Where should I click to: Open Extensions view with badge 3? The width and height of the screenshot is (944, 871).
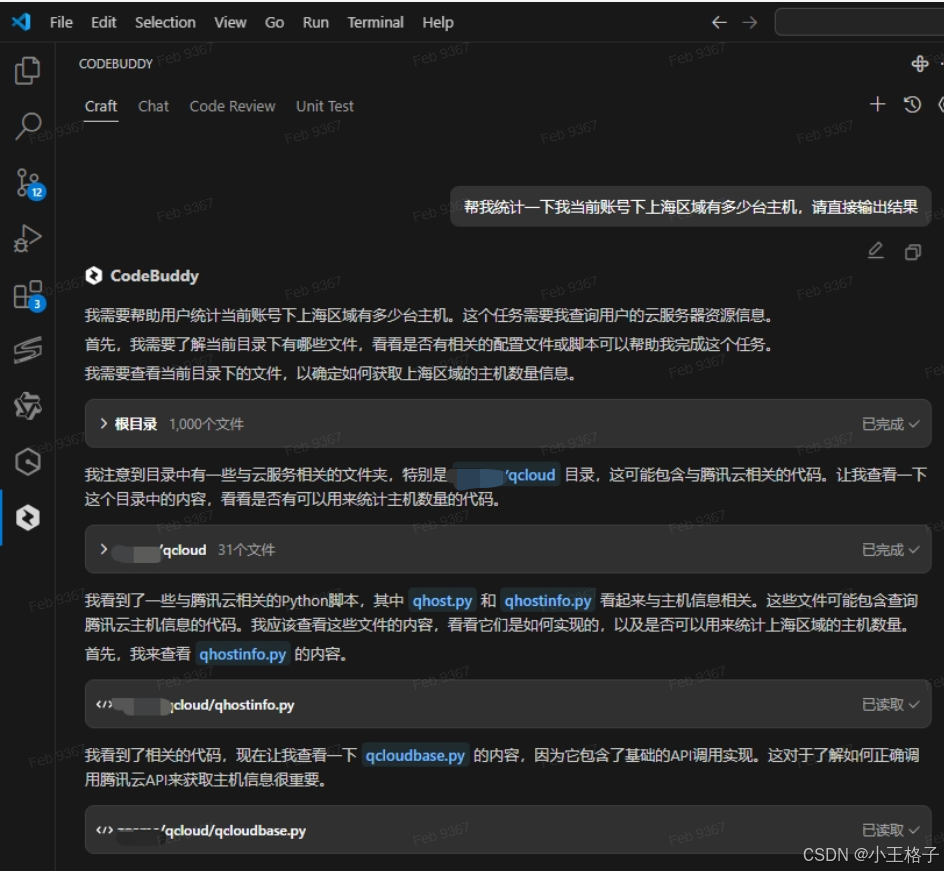(x=29, y=295)
